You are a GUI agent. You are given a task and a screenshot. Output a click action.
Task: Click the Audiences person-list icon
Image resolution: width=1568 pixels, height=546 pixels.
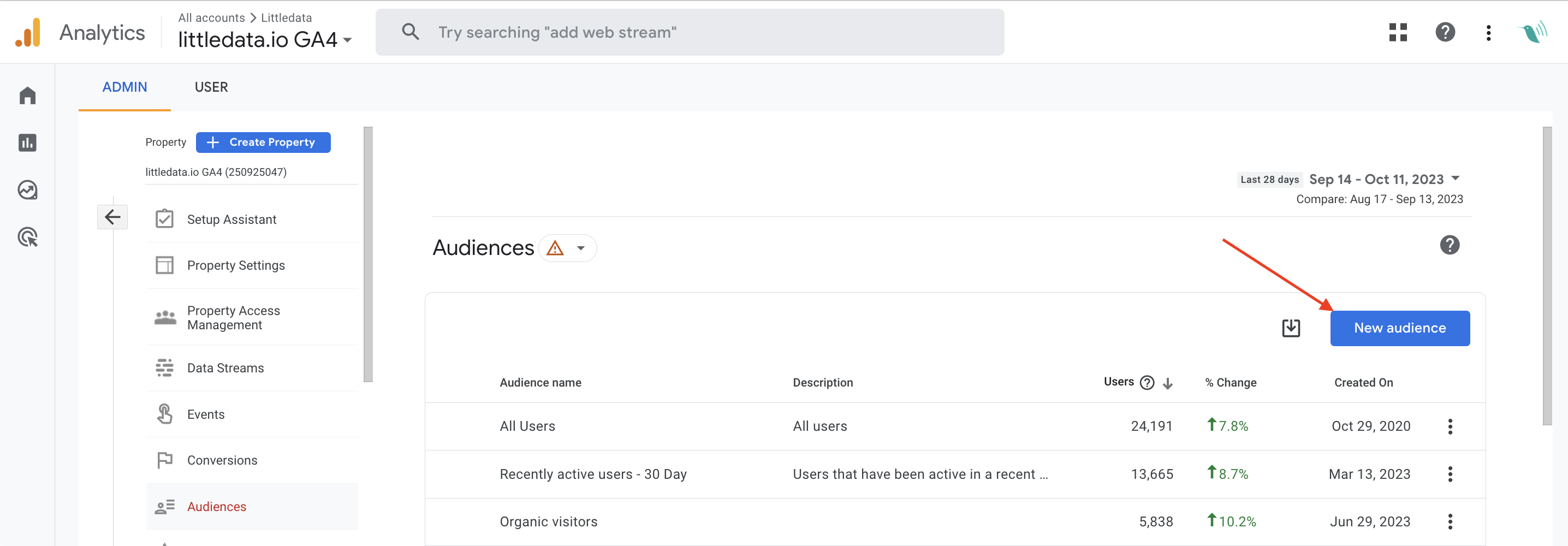point(164,507)
